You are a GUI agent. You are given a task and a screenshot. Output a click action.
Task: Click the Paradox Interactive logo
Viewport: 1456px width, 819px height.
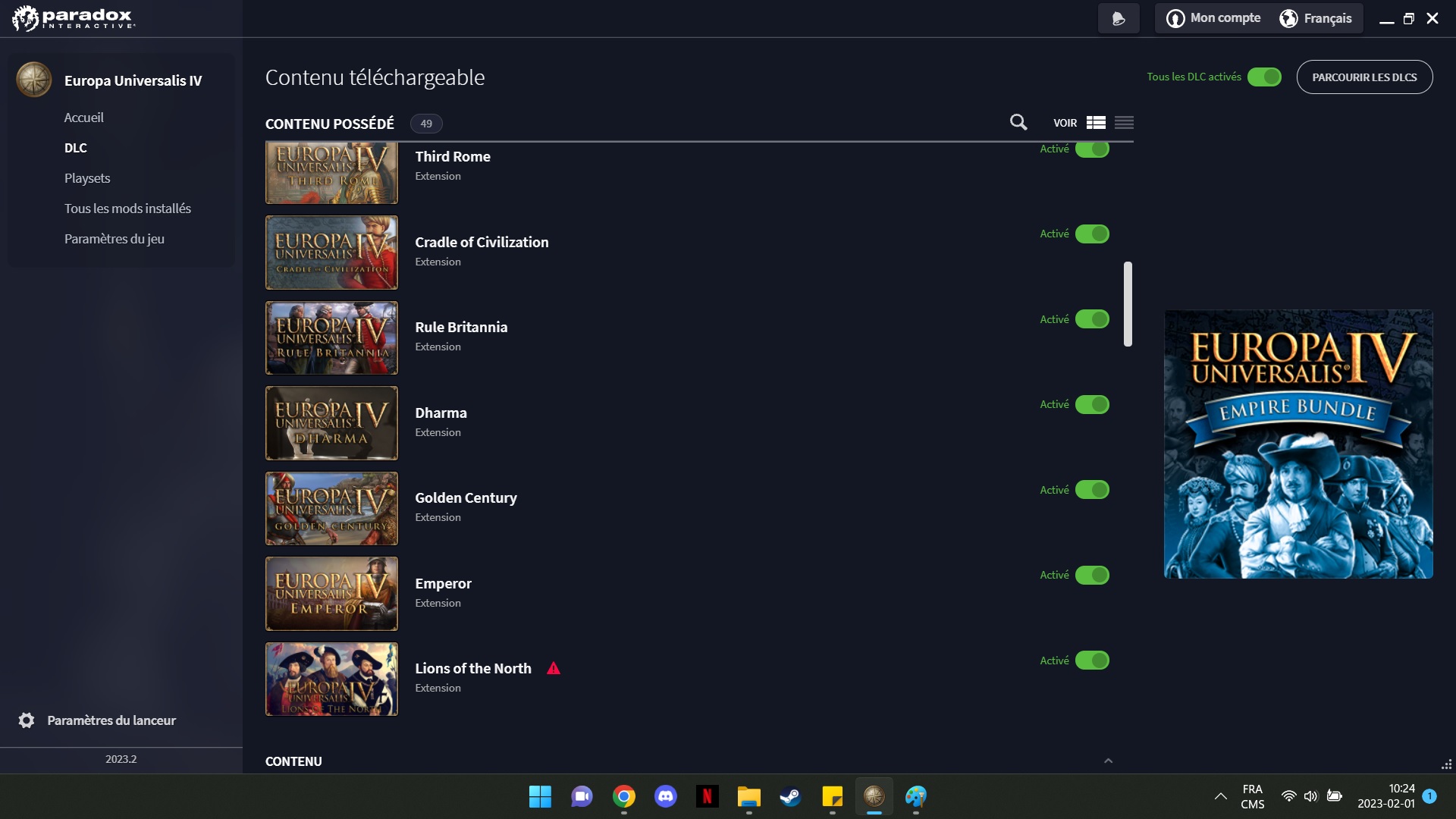pos(74,18)
